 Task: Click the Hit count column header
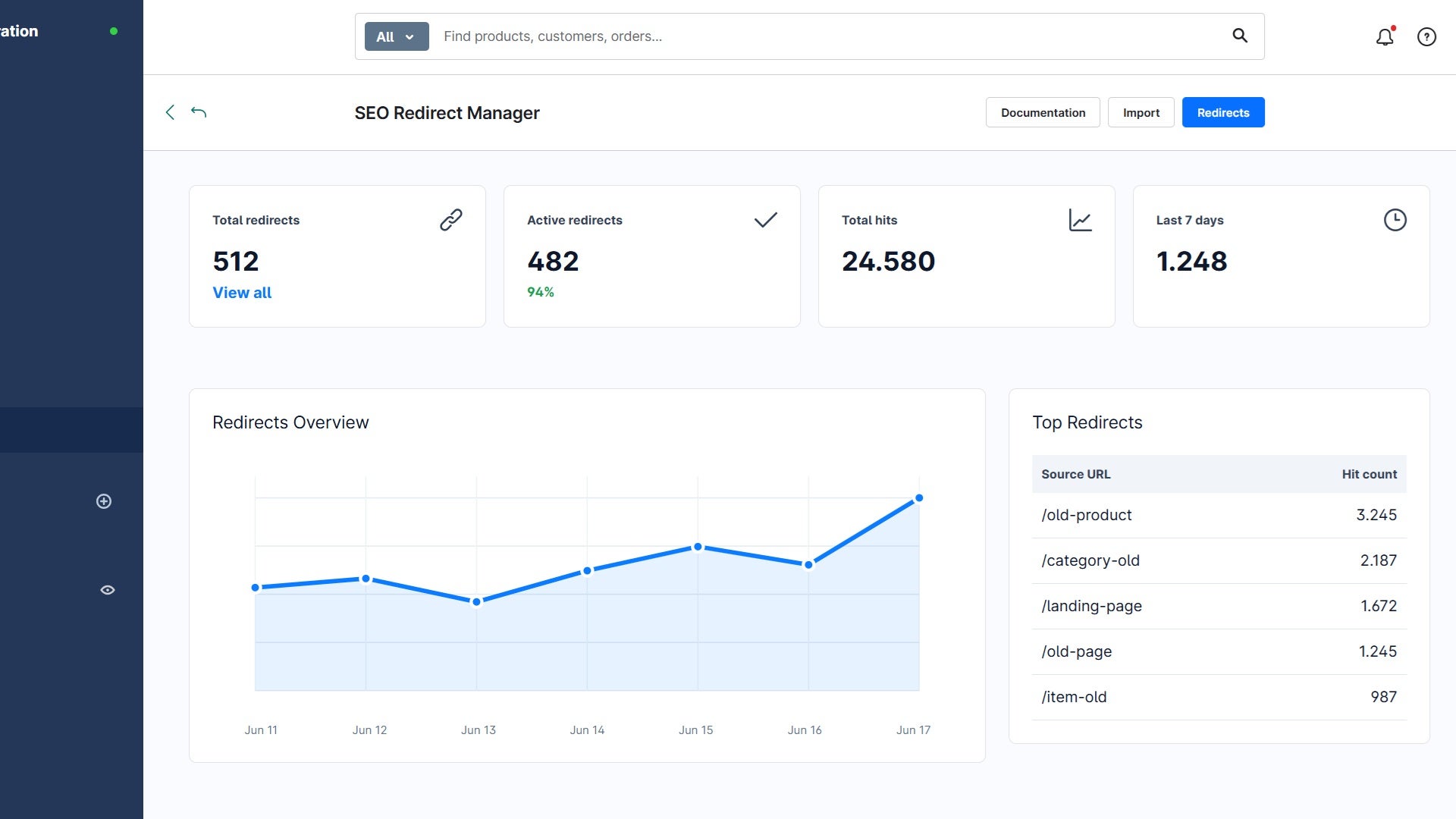click(x=1370, y=474)
